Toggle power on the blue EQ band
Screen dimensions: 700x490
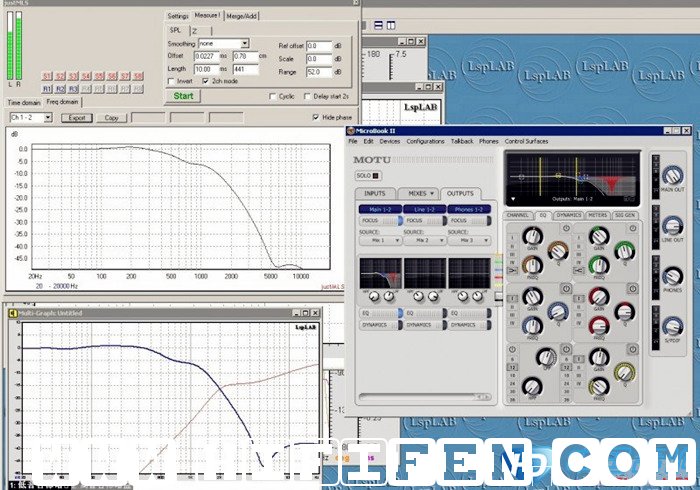[x=566, y=289]
